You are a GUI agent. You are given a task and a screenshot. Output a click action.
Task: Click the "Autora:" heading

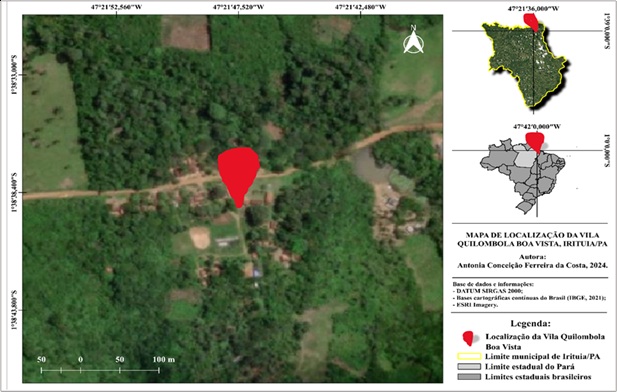(x=532, y=257)
